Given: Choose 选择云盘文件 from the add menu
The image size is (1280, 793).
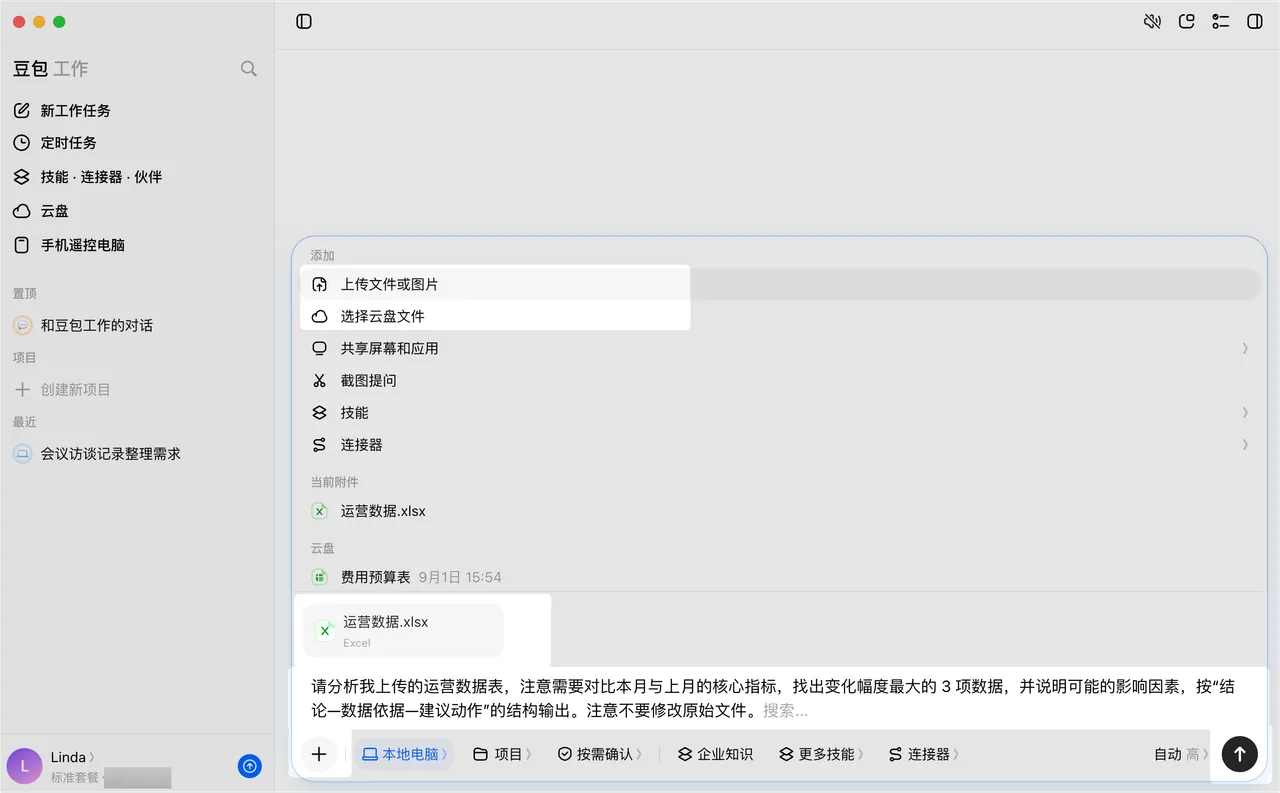Looking at the screenshot, I should pos(780,316).
